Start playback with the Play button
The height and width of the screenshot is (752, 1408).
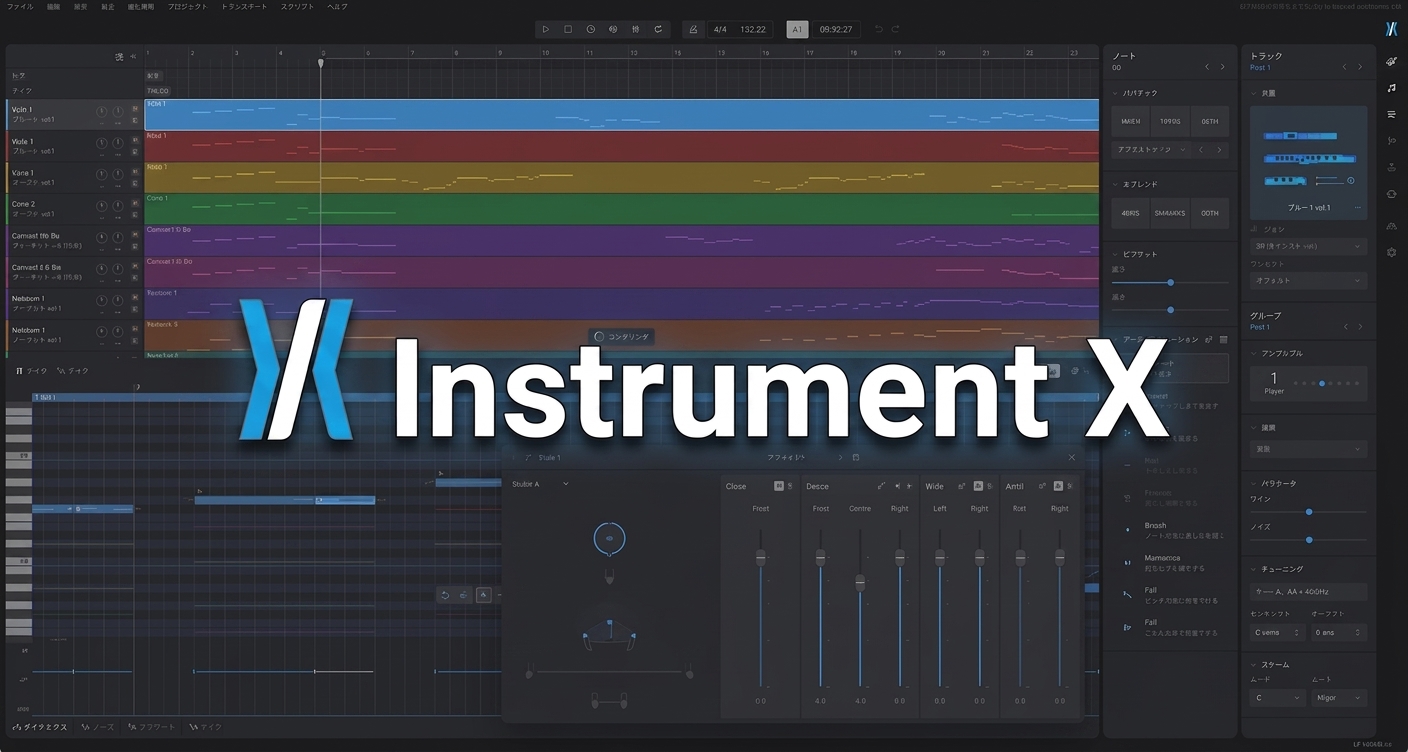(545, 30)
